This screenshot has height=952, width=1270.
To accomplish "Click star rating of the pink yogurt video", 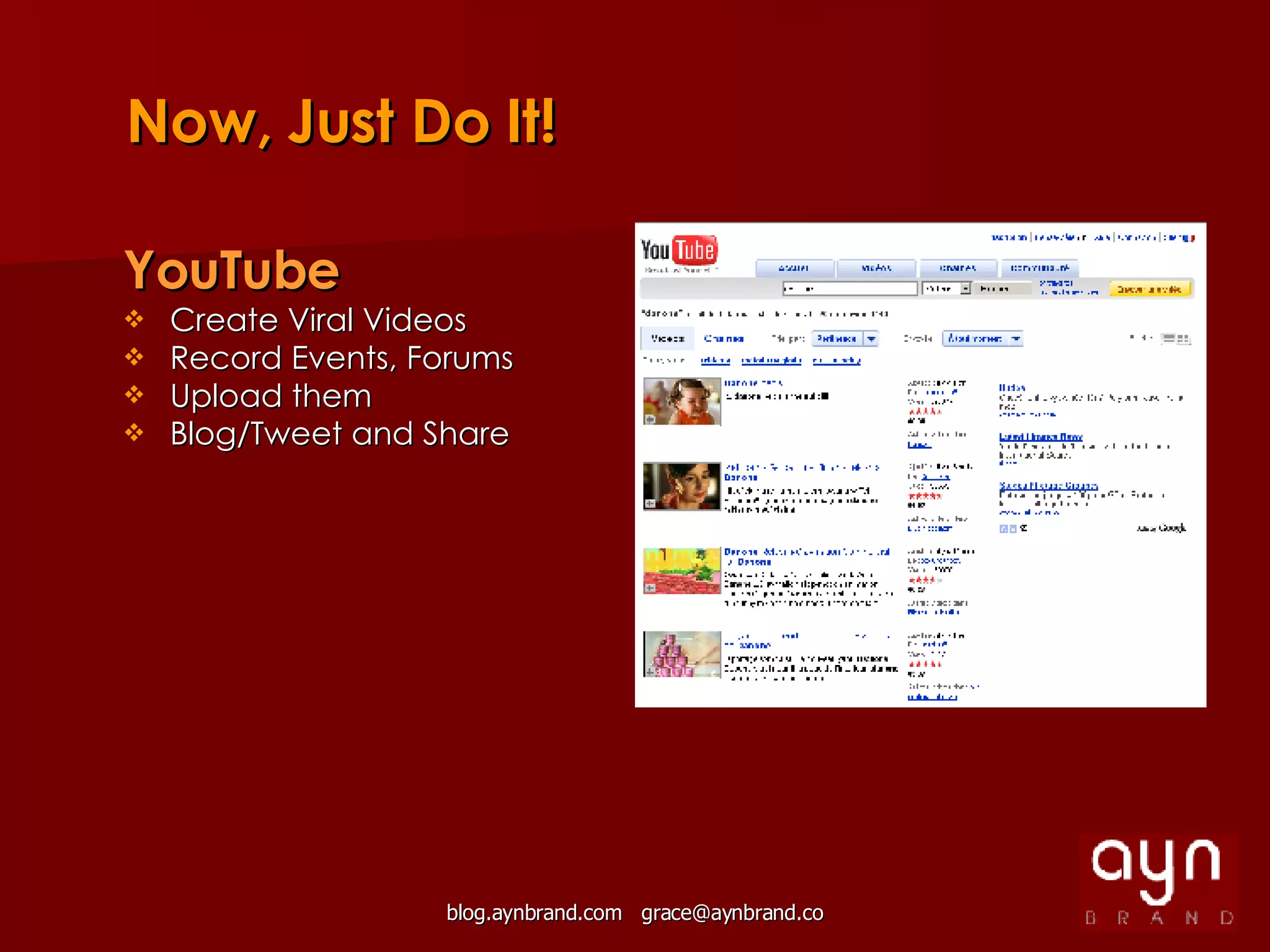I will (x=925, y=664).
